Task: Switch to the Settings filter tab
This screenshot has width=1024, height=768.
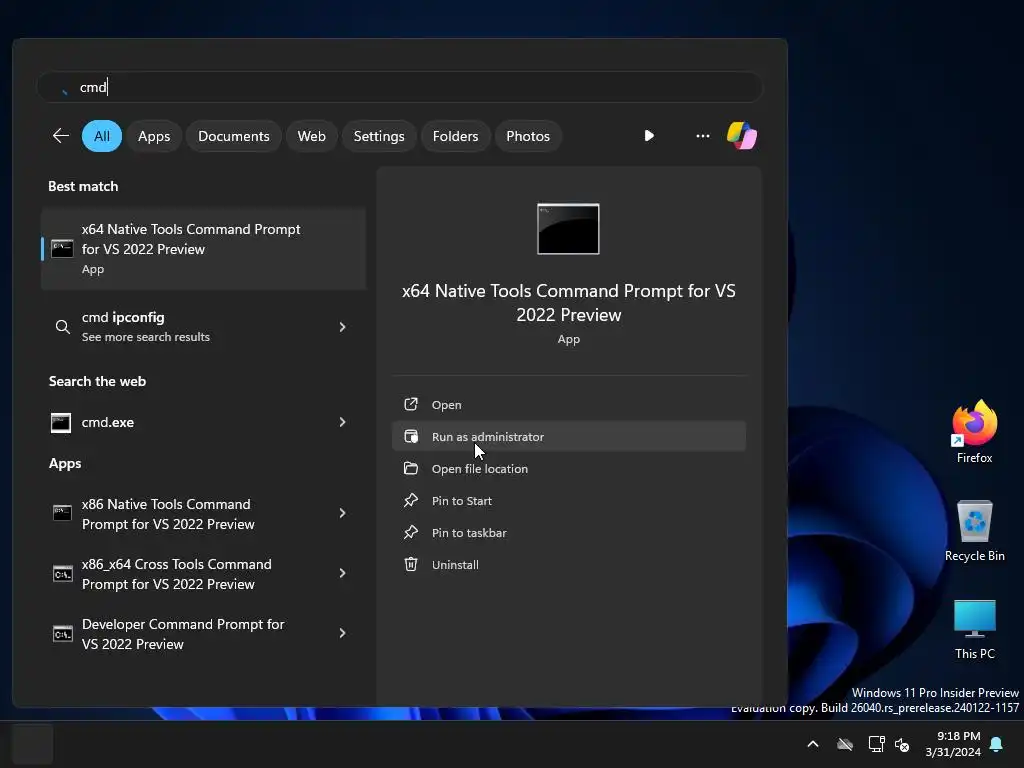Action: [x=379, y=136]
